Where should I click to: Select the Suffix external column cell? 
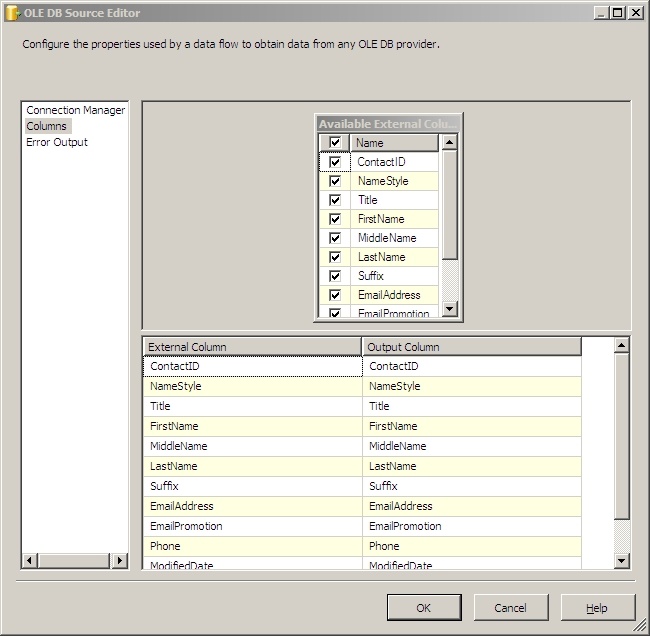(252, 486)
